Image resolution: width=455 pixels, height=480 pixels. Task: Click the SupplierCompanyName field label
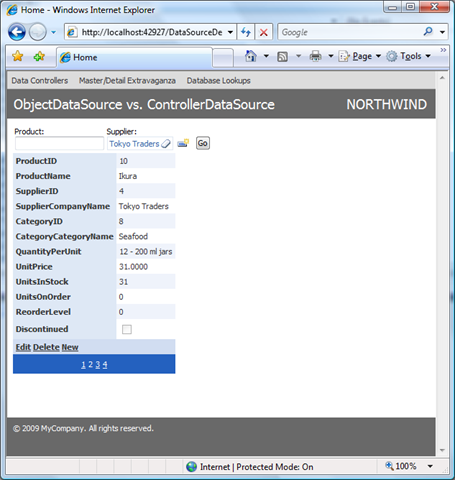point(63,206)
